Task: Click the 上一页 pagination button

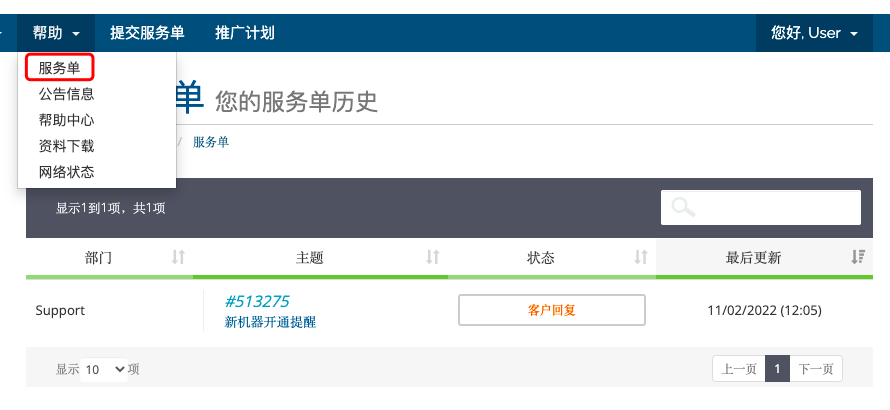Action: (x=738, y=369)
